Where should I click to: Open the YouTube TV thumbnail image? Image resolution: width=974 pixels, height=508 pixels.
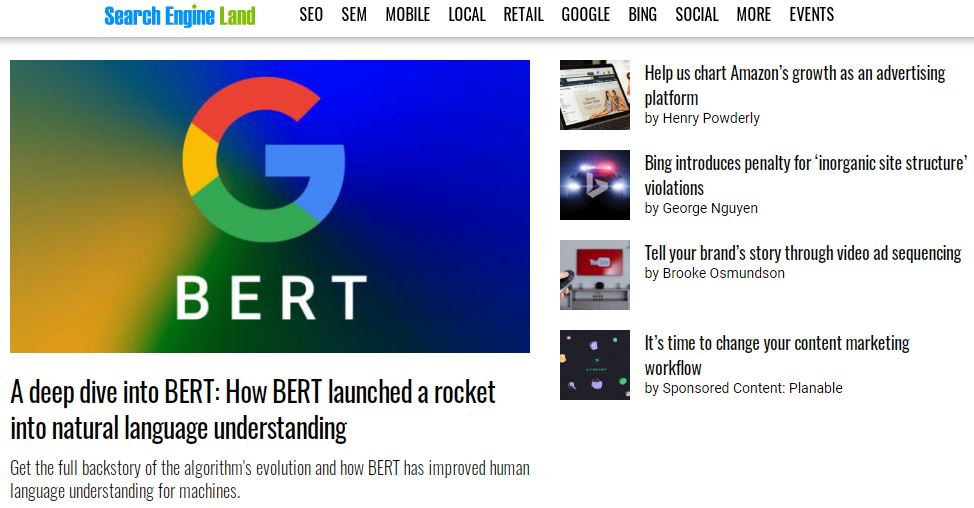pyautogui.click(x=594, y=274)
